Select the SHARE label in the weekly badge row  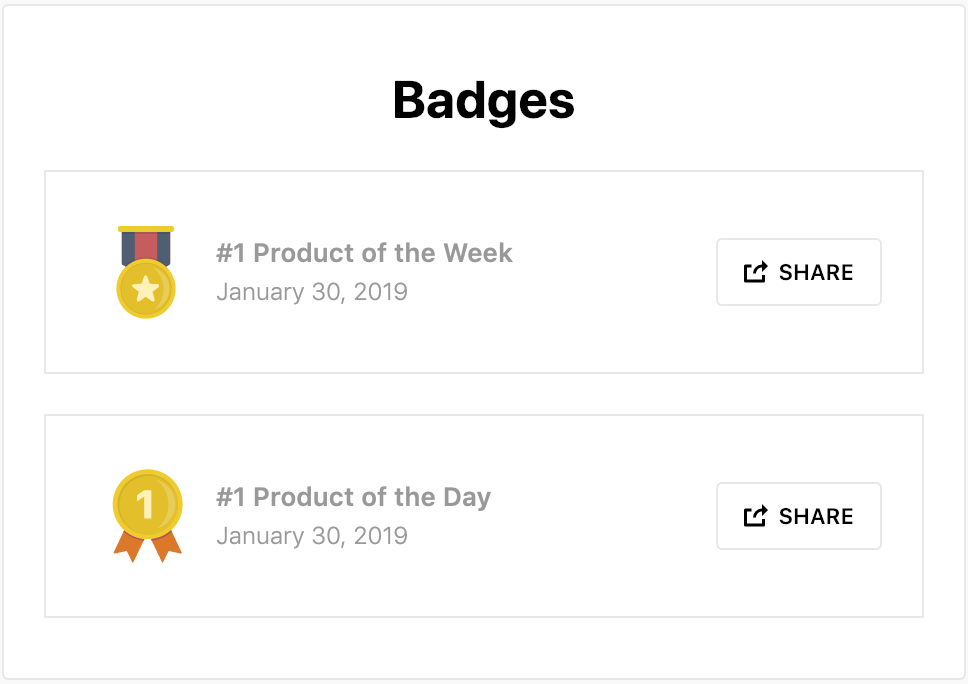(816, 272)
